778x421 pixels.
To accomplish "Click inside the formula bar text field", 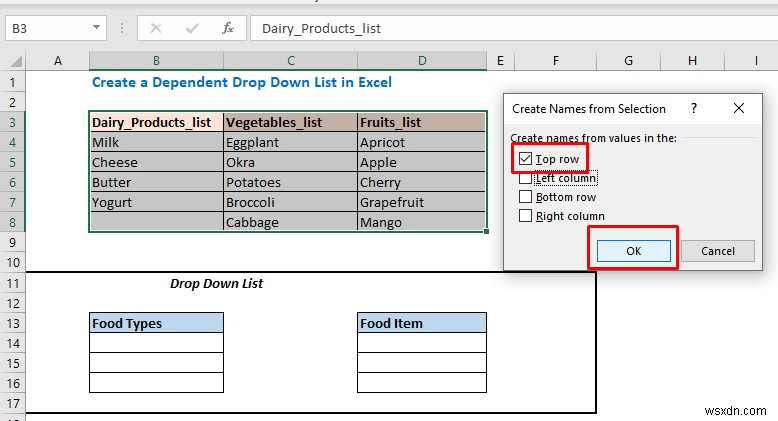I will 500,28.
